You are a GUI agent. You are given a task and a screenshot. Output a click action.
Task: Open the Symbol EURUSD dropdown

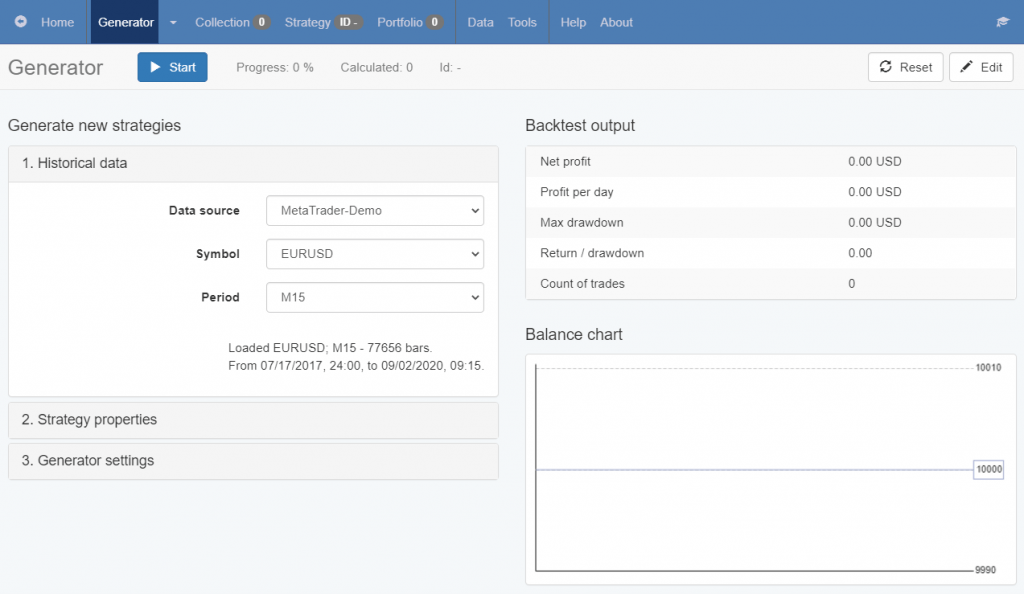pos(374,254)
